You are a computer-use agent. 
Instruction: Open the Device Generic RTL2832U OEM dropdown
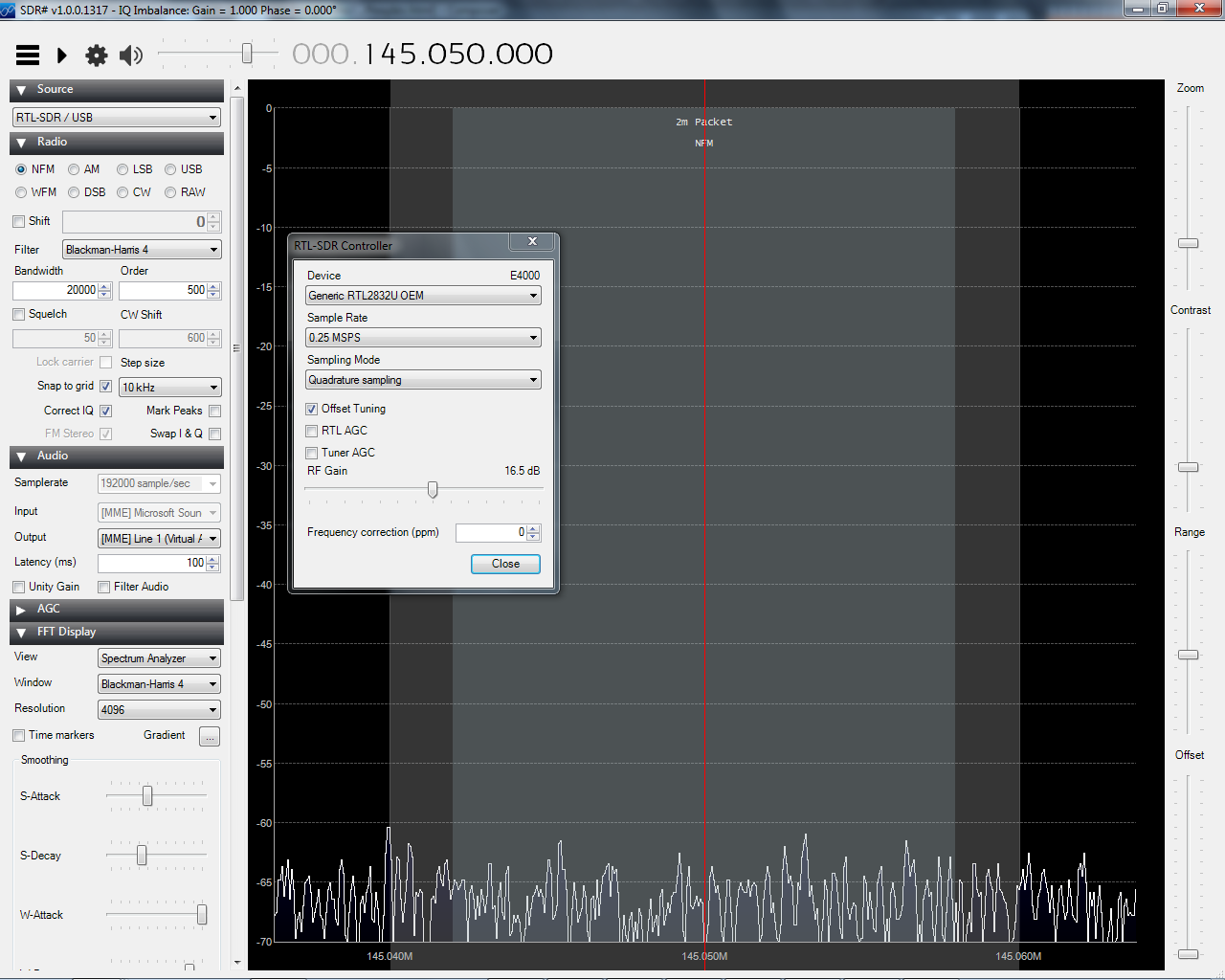point(423,296)
